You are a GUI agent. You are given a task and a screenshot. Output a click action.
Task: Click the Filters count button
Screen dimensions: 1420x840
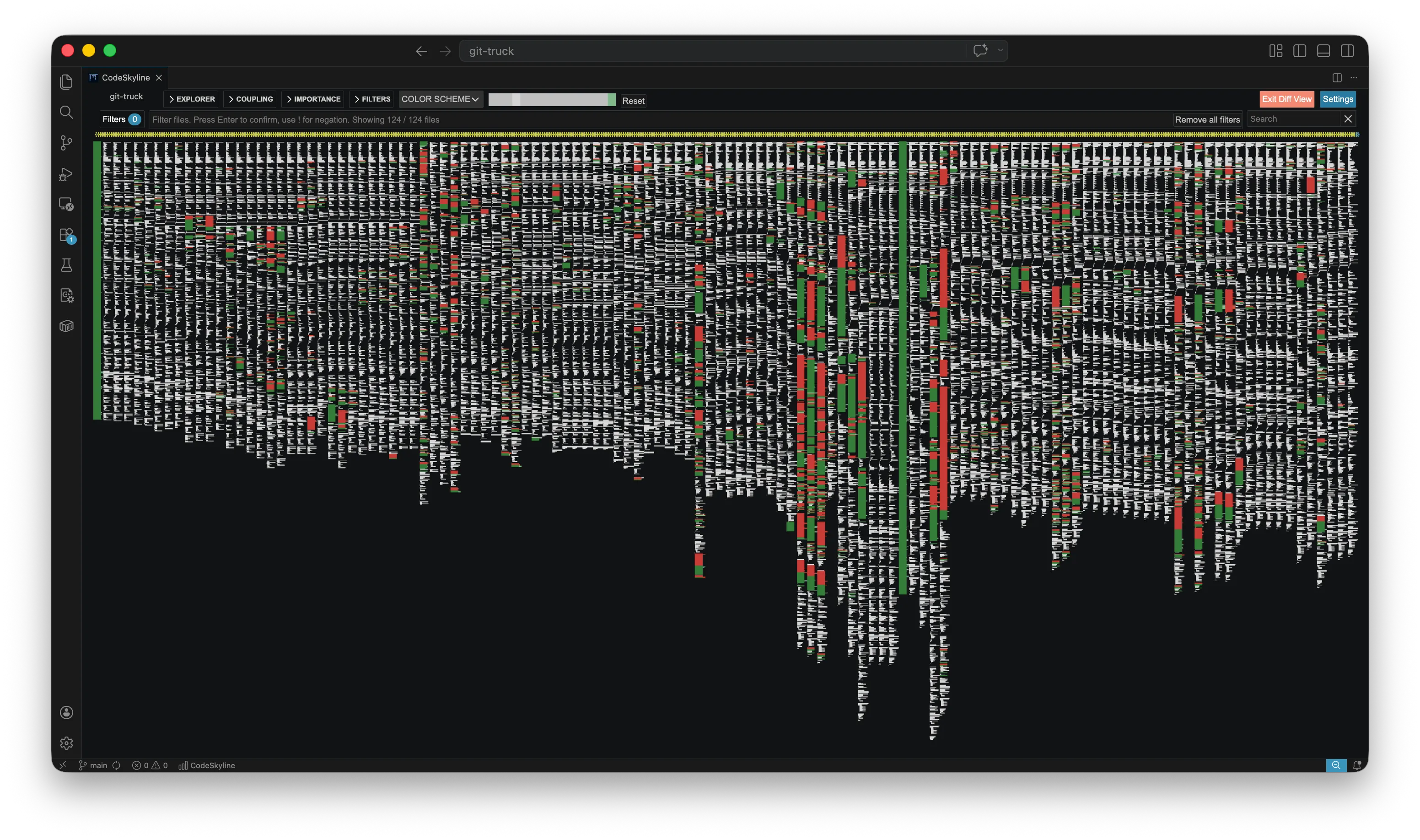coord(121,119)
